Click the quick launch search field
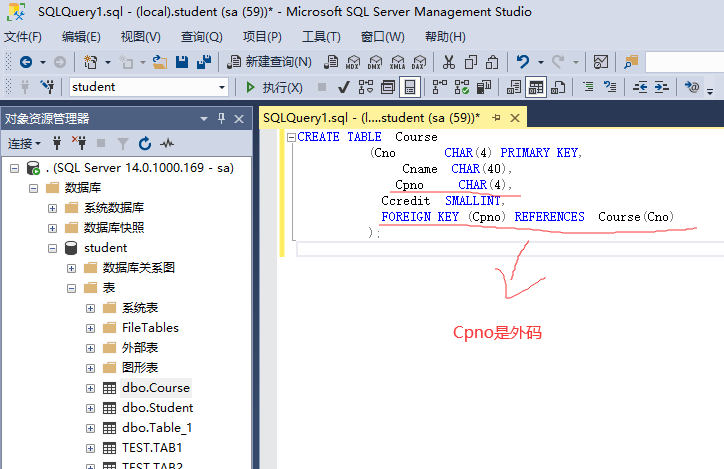The height and width of the screenshot is (469, 724). click(x=684, y=62)
